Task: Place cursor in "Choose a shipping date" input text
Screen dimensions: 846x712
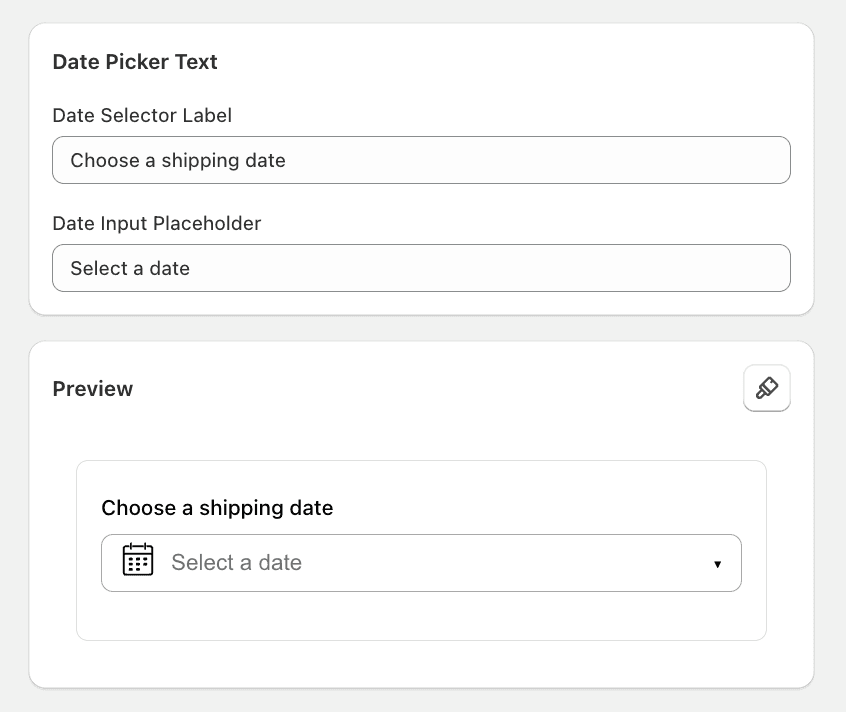Action: 178,161
